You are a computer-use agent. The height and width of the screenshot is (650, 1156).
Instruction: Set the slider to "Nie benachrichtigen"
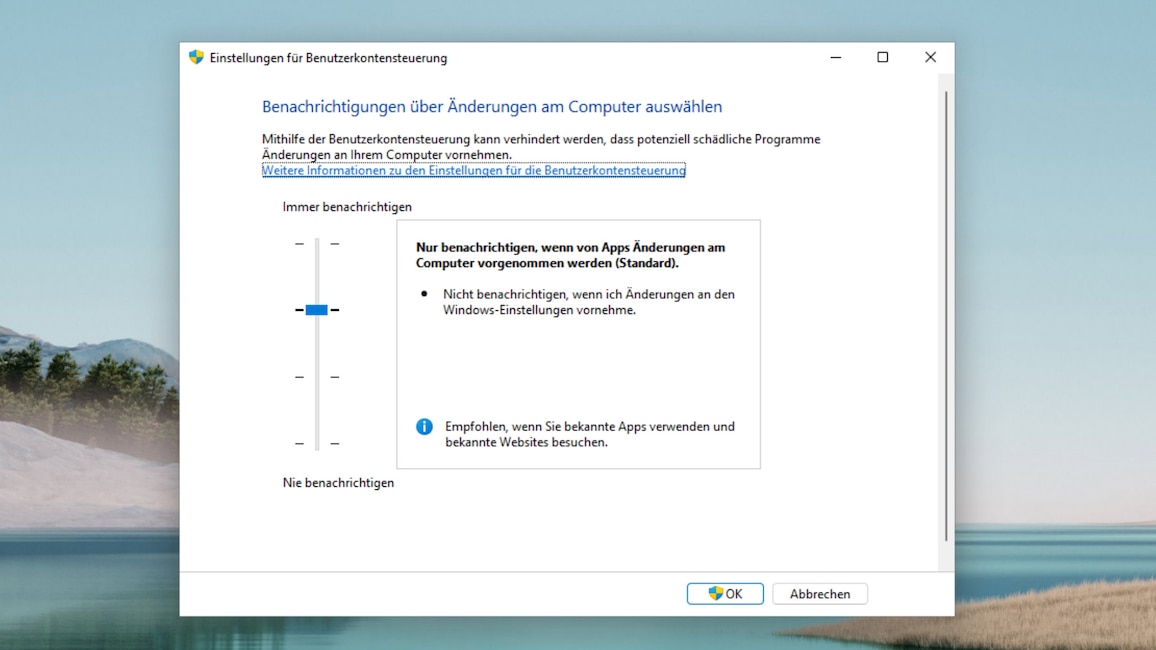click(316, 443)
